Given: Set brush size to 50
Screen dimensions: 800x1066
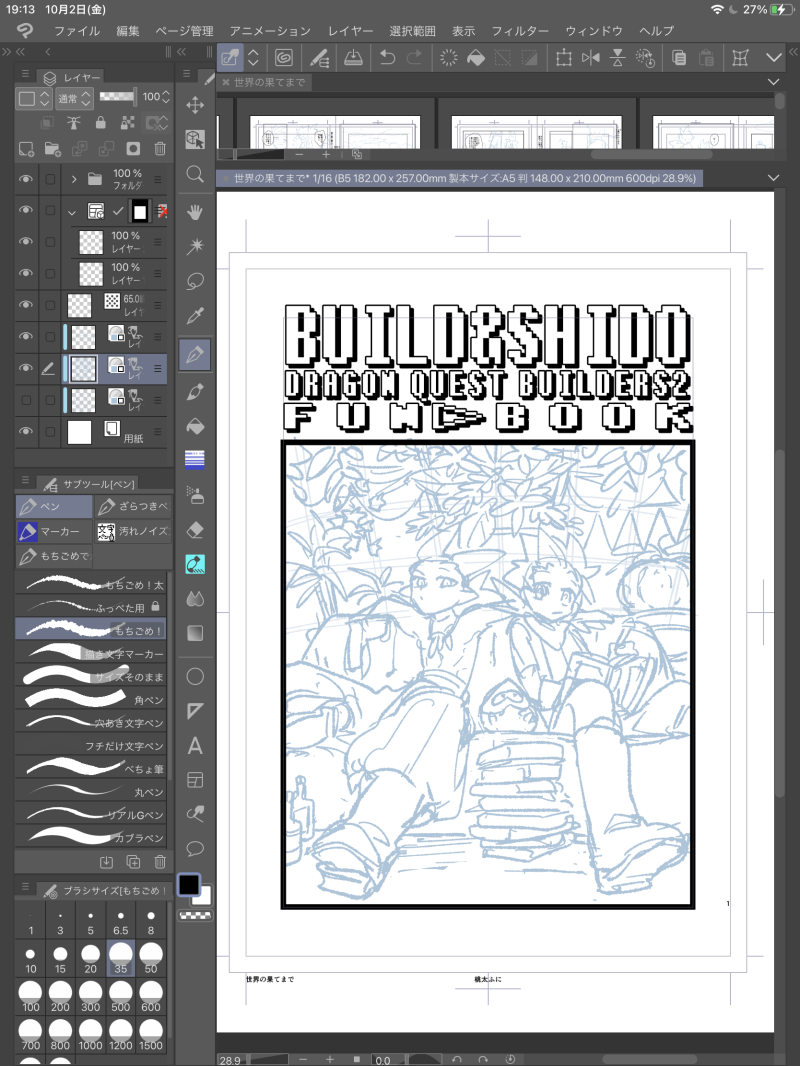Looking at the screenshot, I should point(151,958).
